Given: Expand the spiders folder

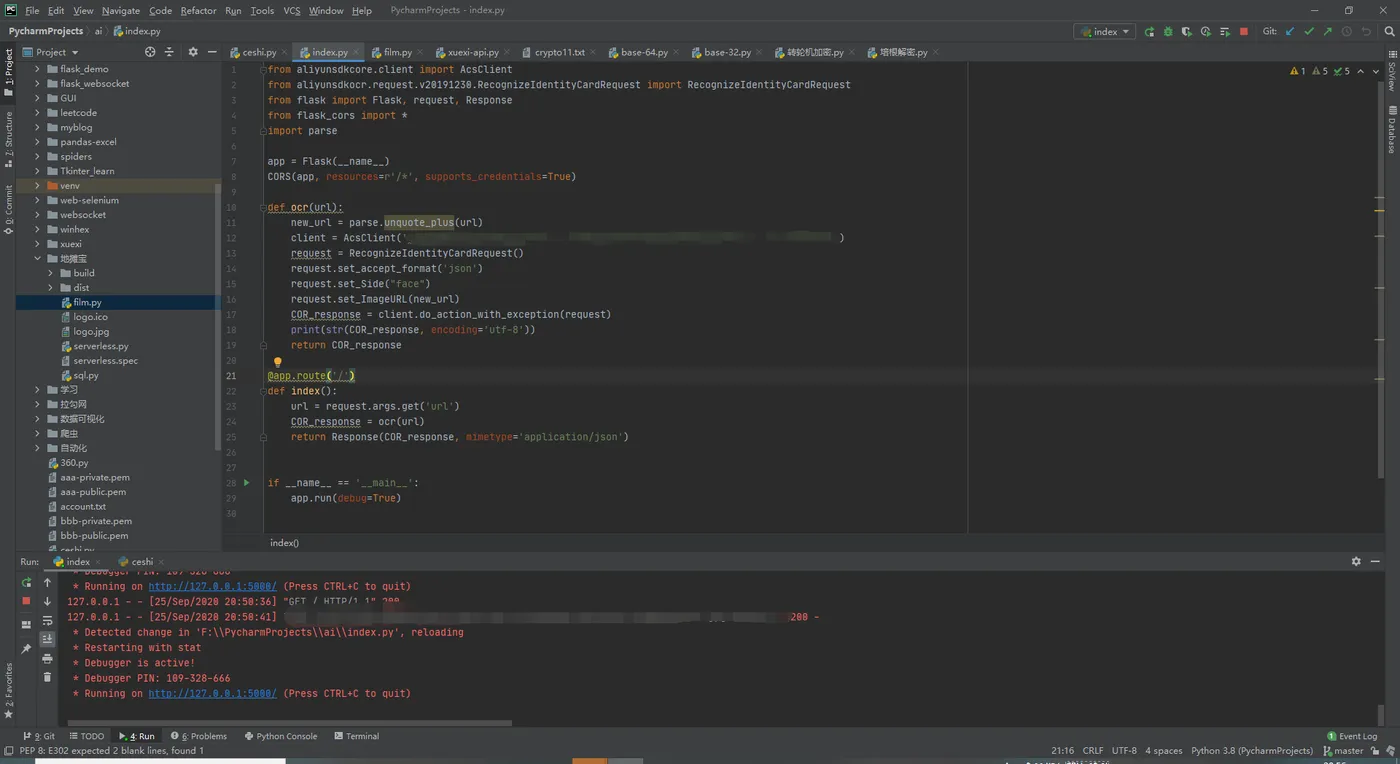Looking at the screenshot, I should click(38, 157).
